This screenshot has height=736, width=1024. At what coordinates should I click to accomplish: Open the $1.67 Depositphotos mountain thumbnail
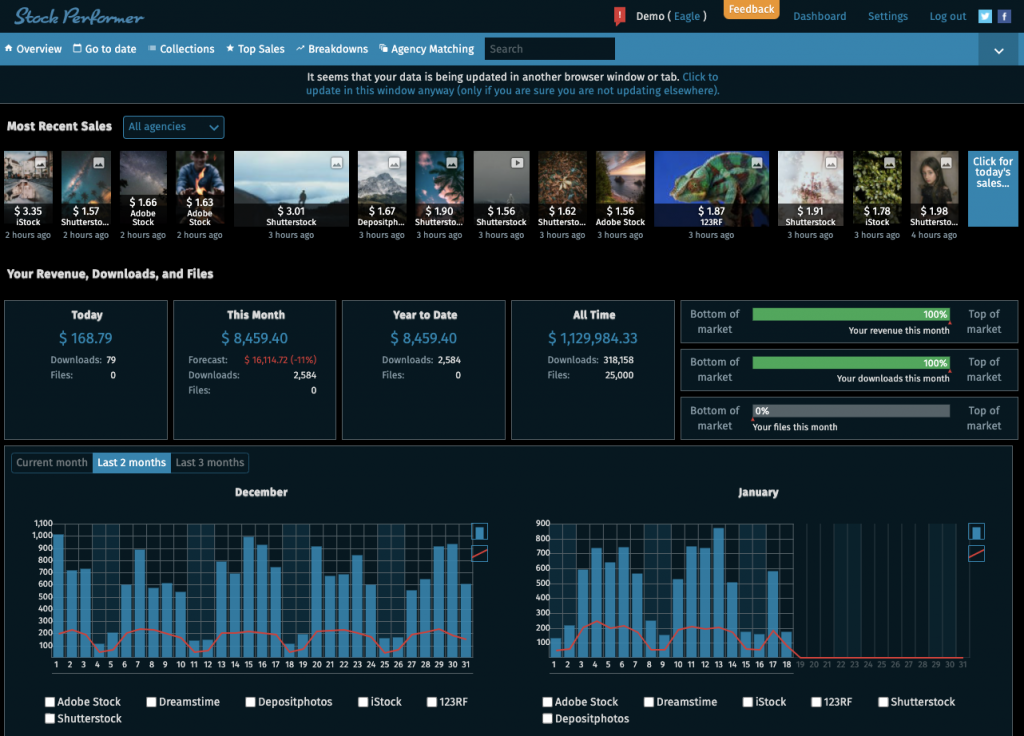382,189
